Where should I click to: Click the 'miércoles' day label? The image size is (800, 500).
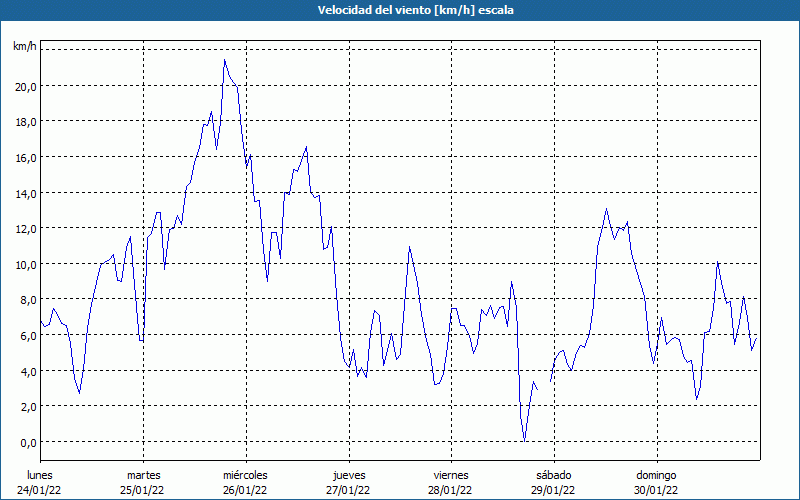coord(245,475)
